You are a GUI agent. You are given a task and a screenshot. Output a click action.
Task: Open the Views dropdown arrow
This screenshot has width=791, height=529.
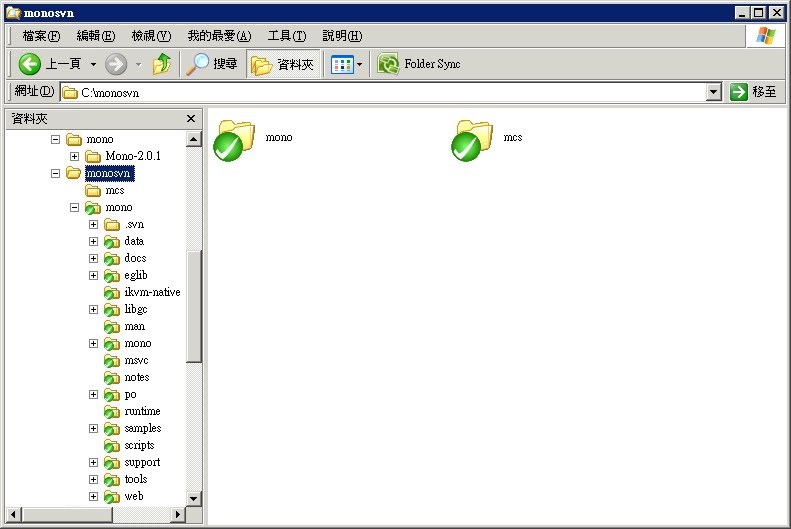[x=359, y=65]
